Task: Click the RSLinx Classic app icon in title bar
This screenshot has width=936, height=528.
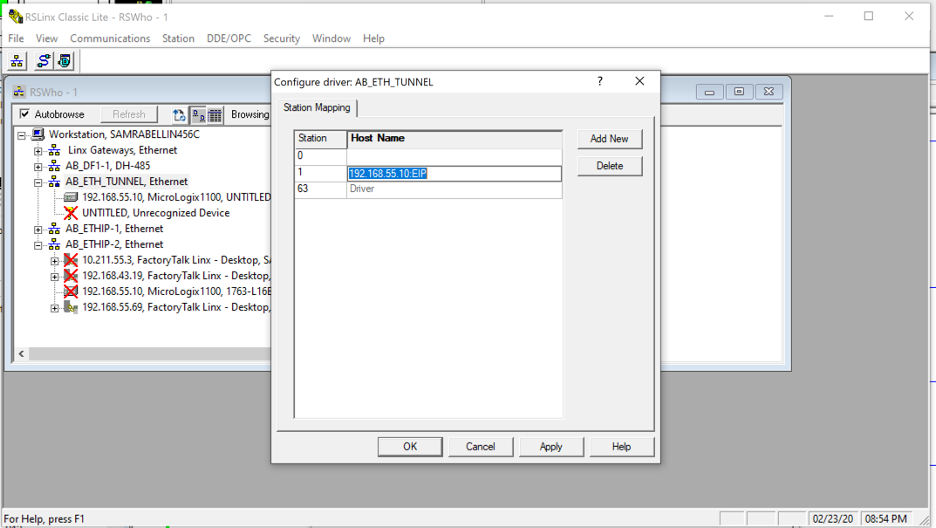Action: (x=15, y=17)
